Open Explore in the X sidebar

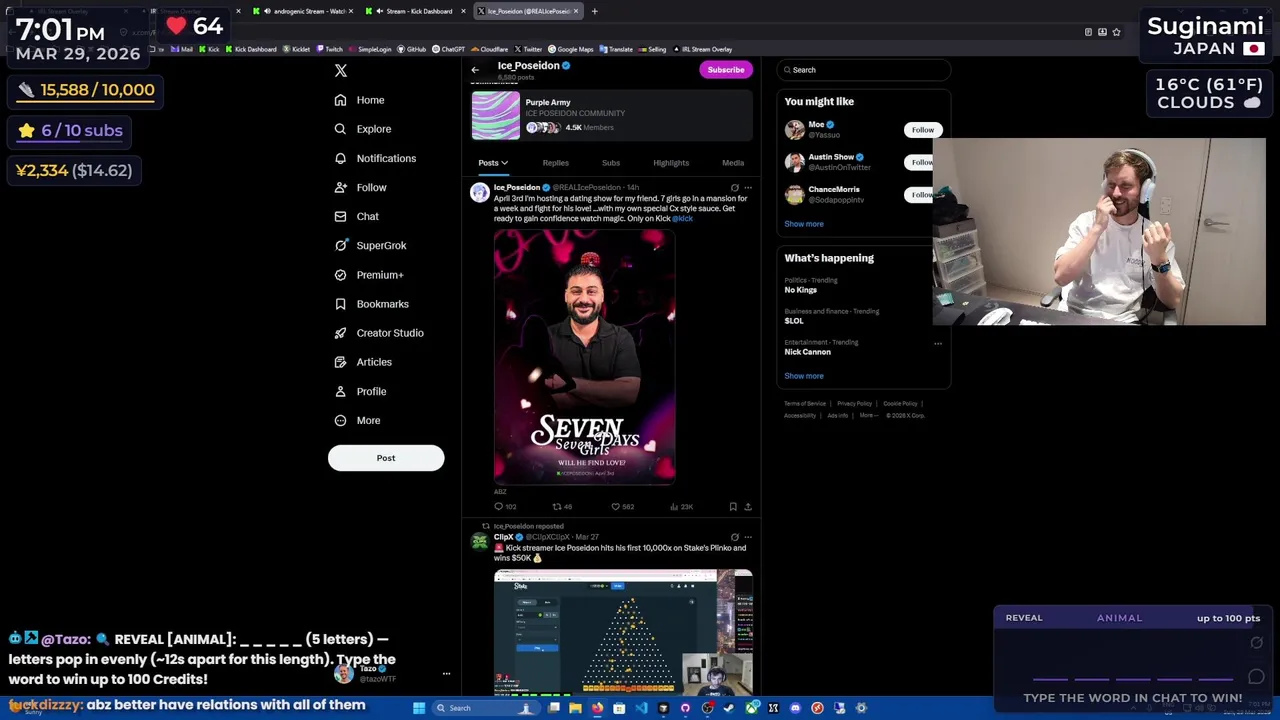(x=363, y=129)
